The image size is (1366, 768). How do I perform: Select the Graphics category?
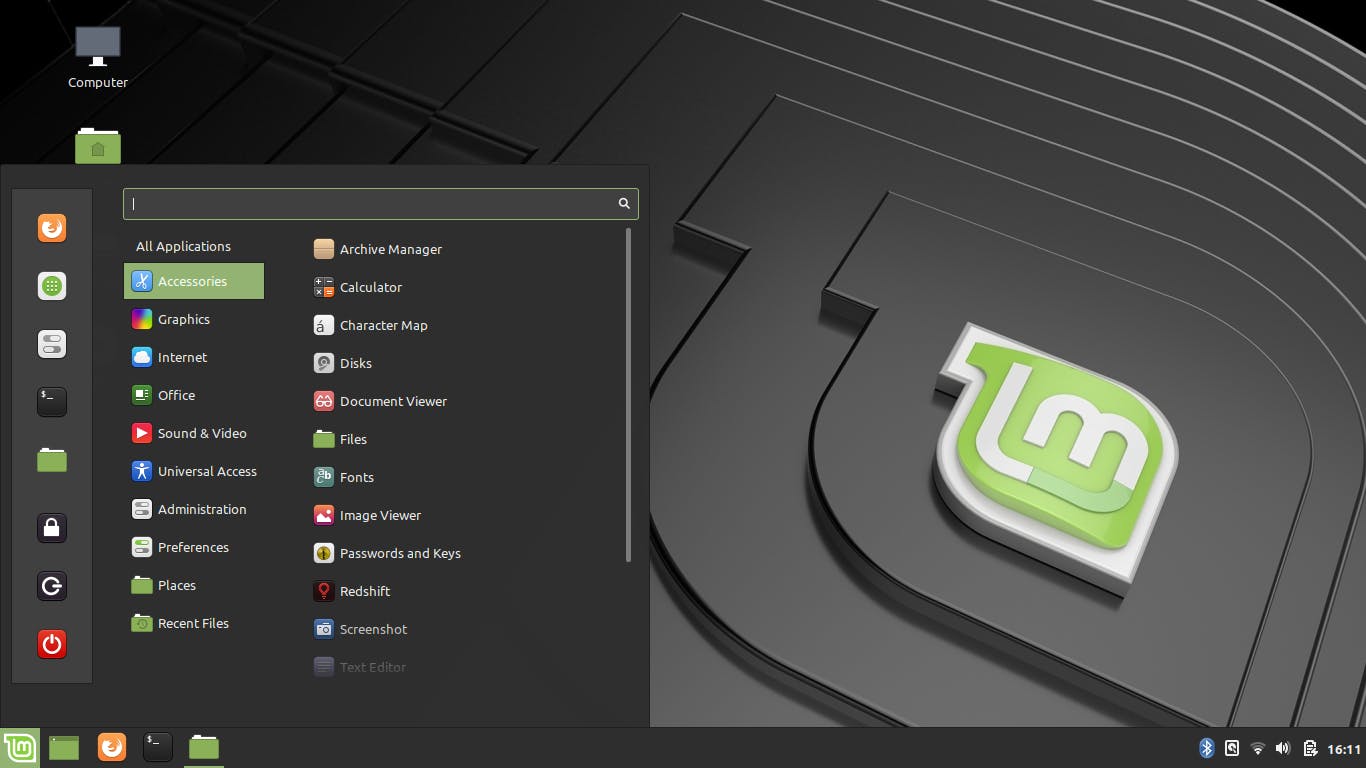click(x=184, y=319)
